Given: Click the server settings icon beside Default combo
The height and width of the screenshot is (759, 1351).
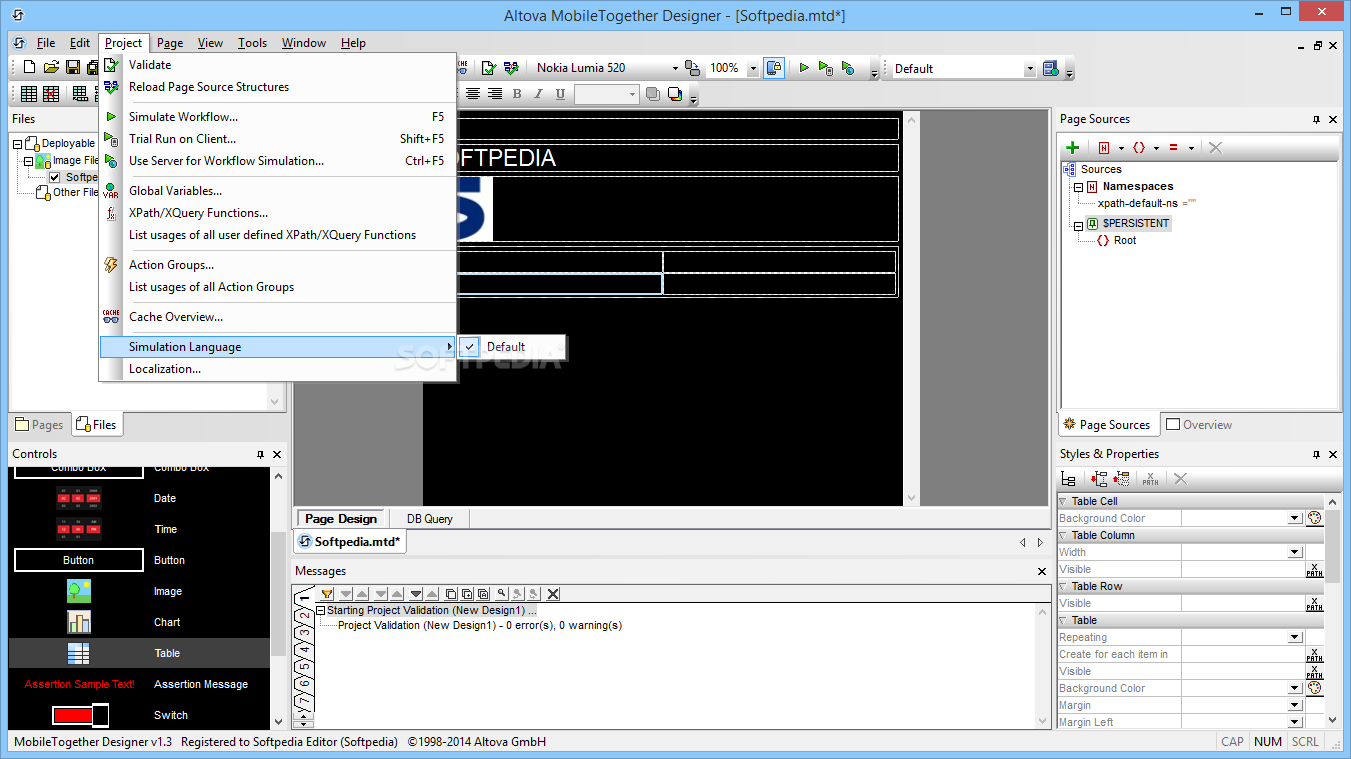Looking at the screenshot, I should 1050,68.
